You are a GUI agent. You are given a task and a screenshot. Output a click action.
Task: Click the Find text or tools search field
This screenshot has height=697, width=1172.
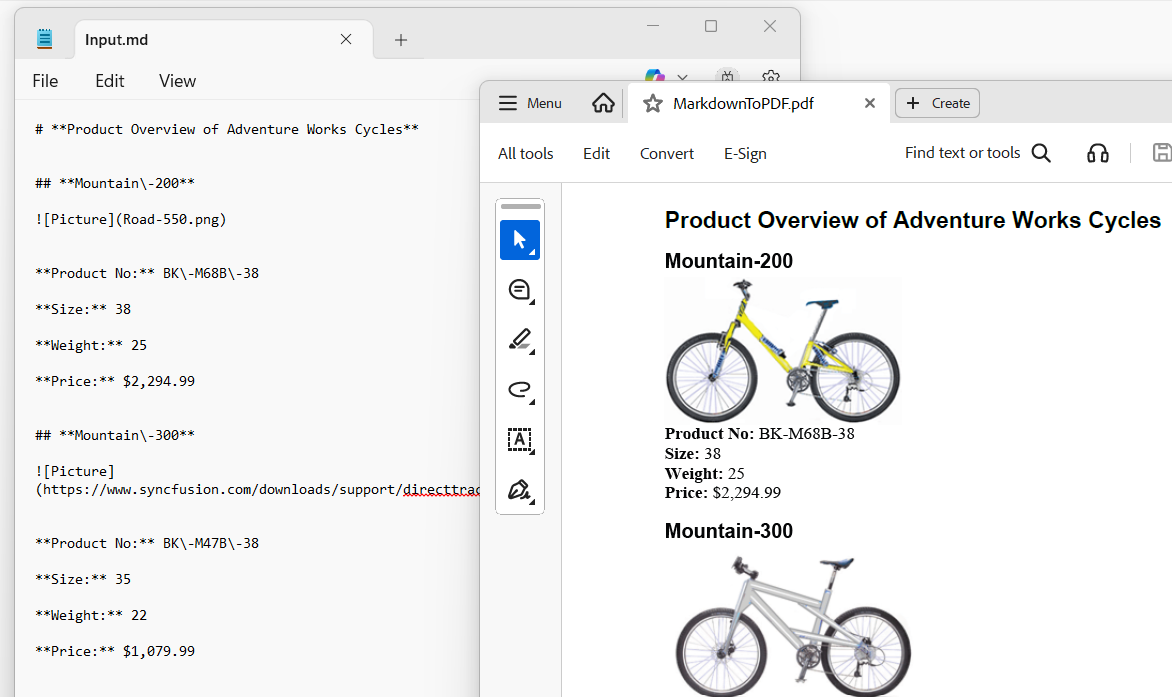(962, 152)
